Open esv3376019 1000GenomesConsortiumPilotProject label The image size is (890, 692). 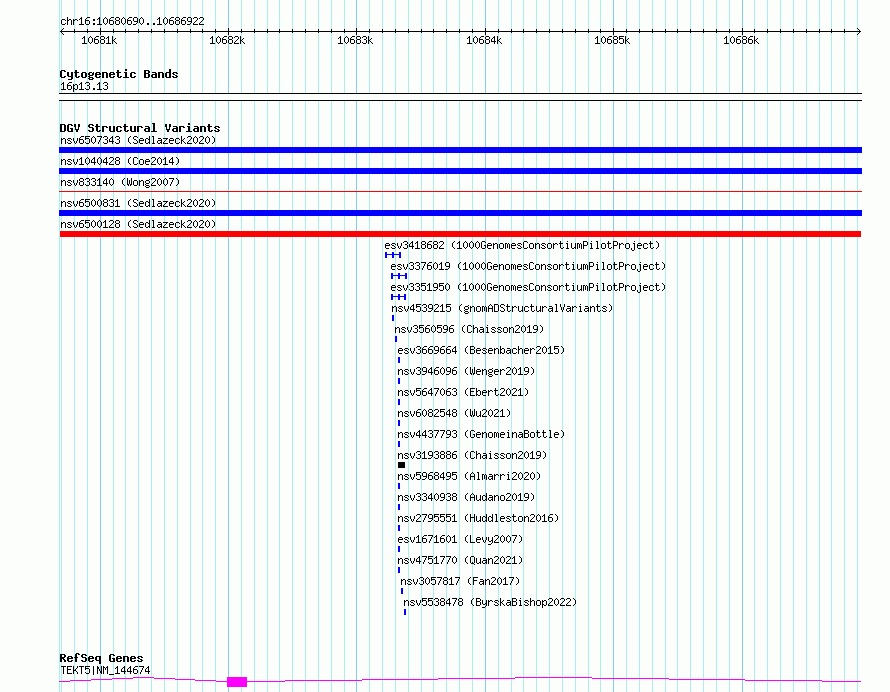(528, 266)
